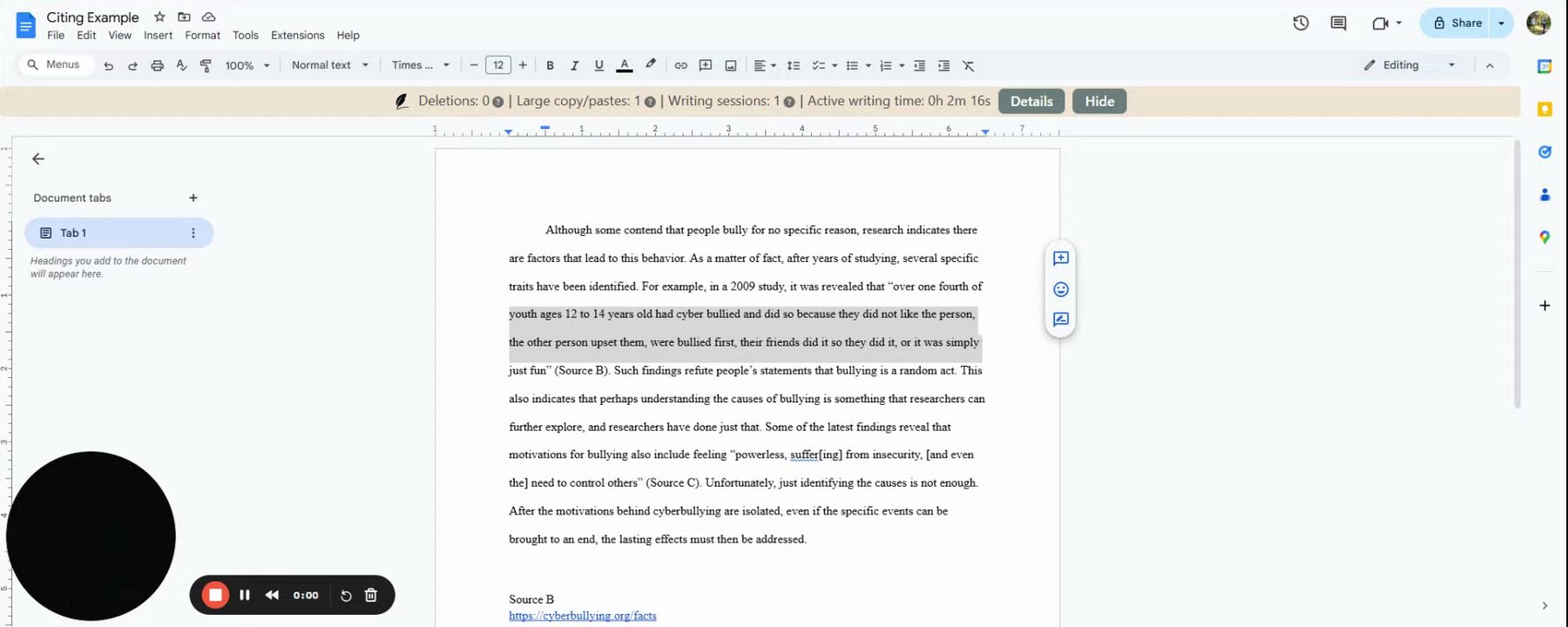1568x627 pixels.
Task: Open the text color picker
Action: [x=625, y=65]
